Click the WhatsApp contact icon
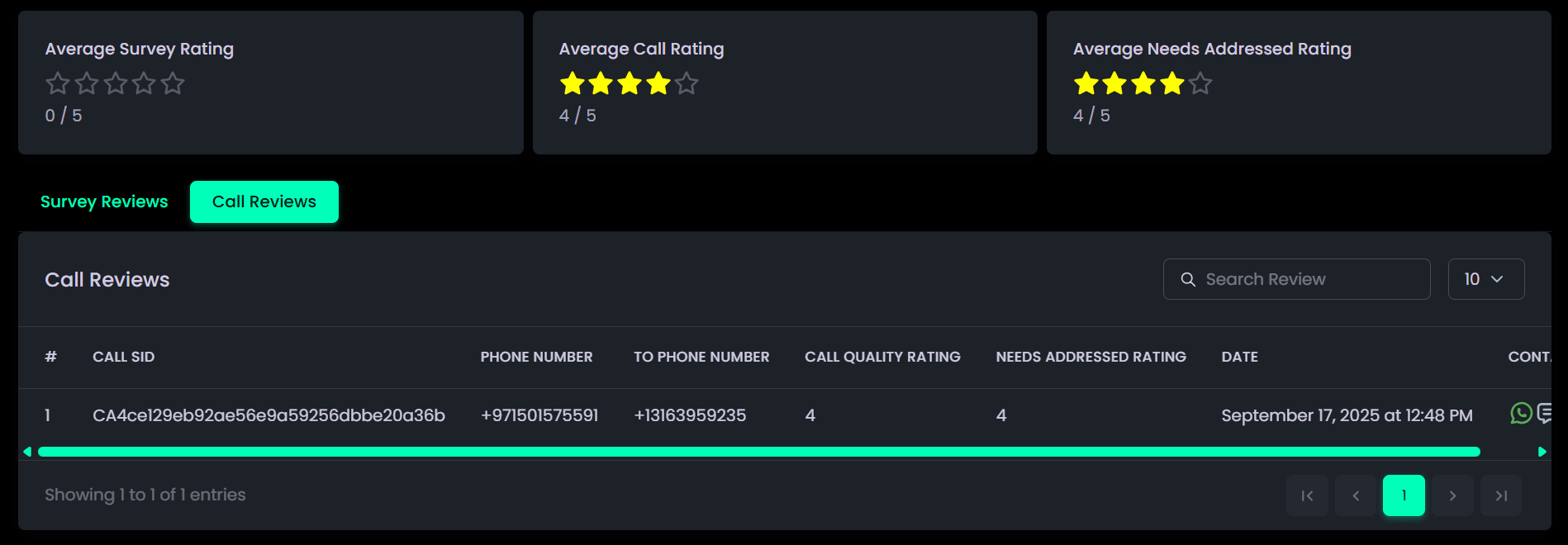The image size is (1568, 545). click(1520, 413)
